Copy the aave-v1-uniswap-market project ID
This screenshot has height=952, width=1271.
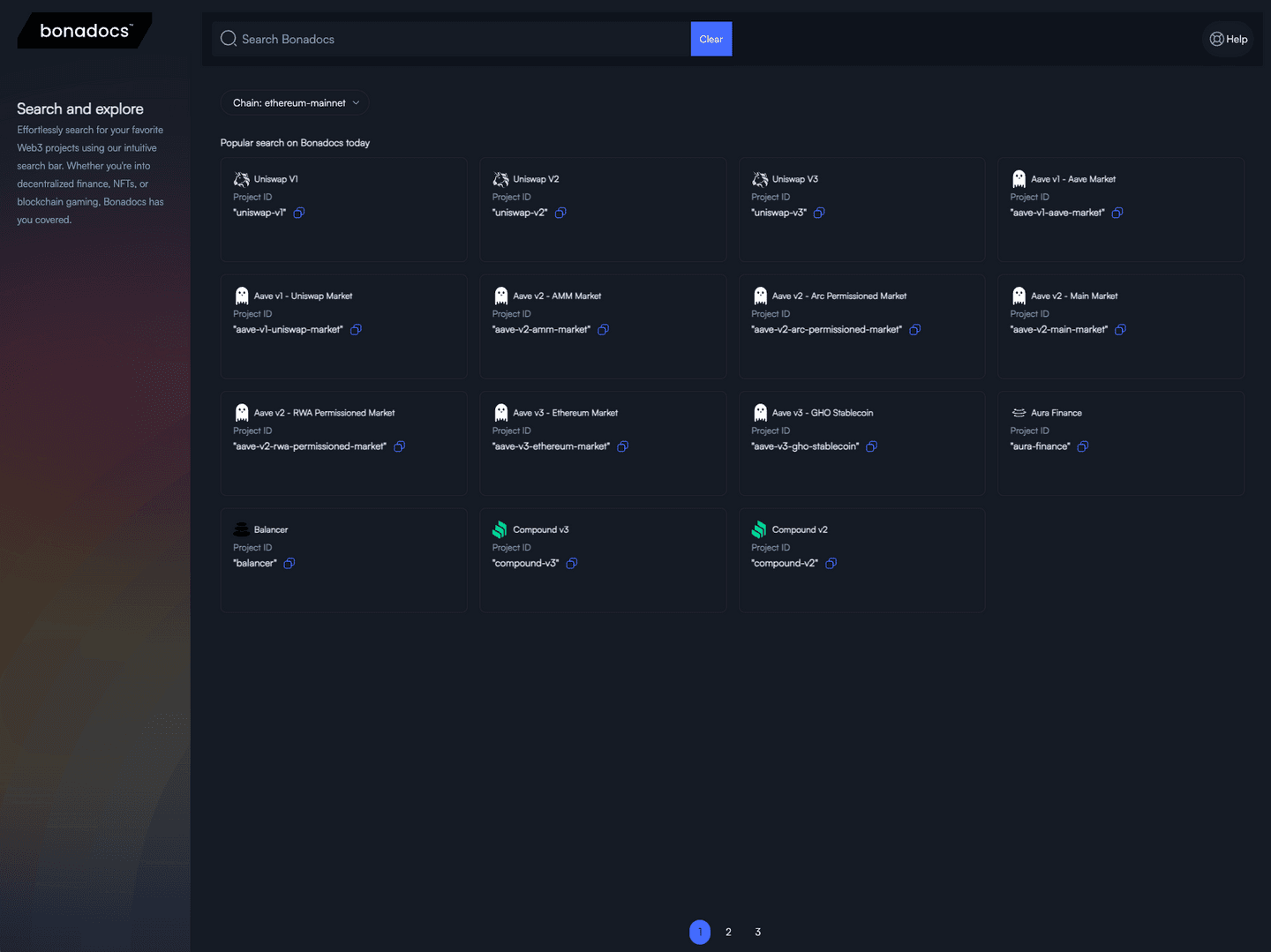point(356,329)
